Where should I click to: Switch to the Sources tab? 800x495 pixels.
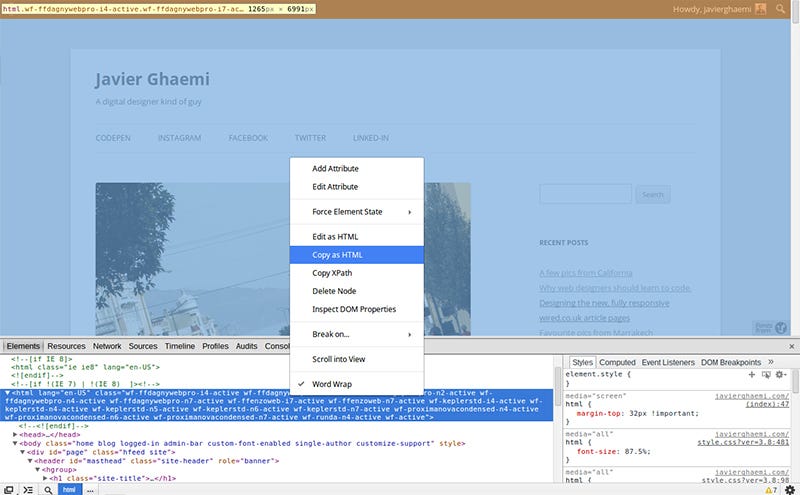tap(143, 346)
